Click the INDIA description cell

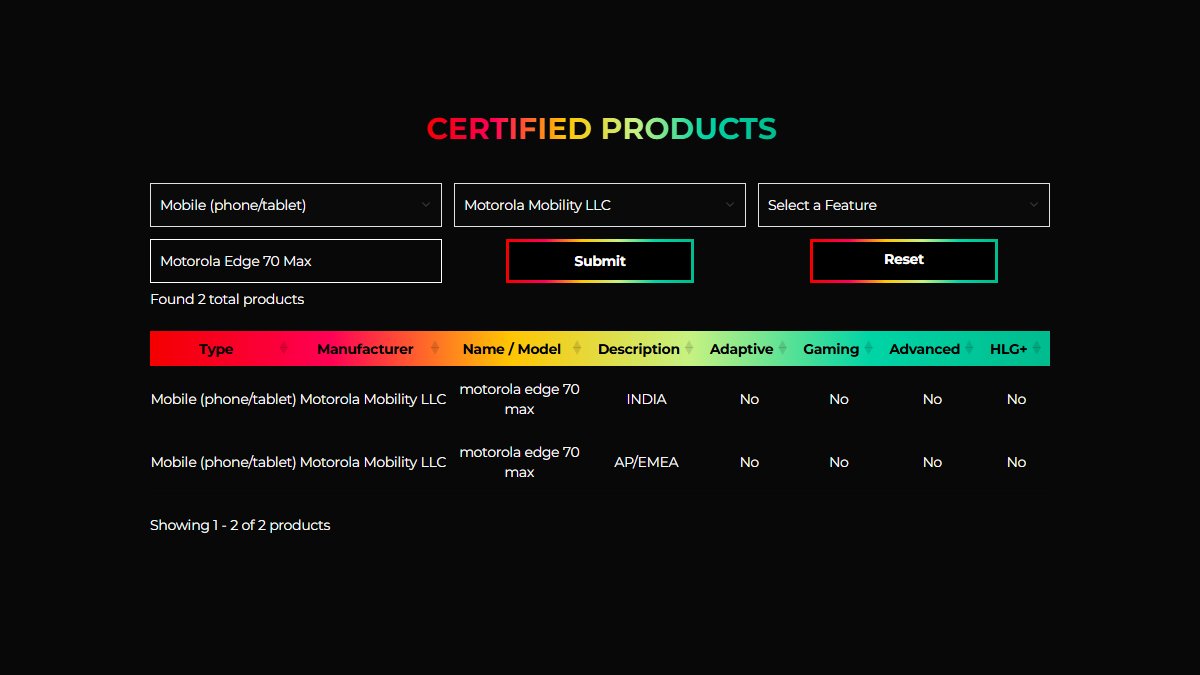point(646,399)
